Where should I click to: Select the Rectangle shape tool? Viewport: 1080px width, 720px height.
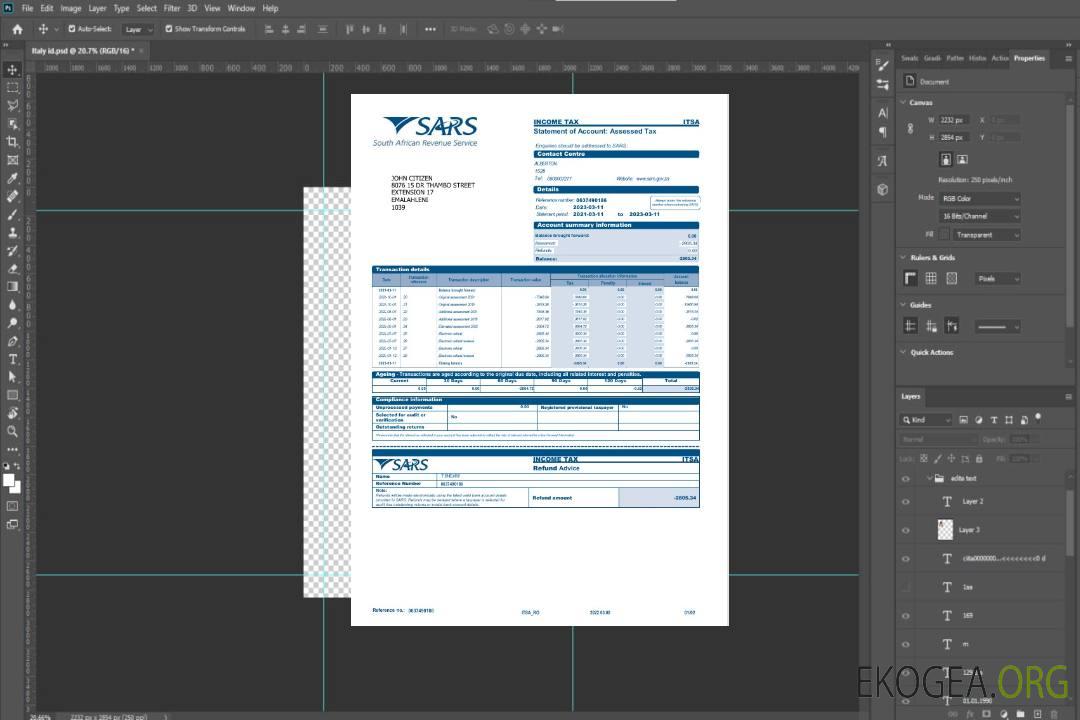coord(12,395)
